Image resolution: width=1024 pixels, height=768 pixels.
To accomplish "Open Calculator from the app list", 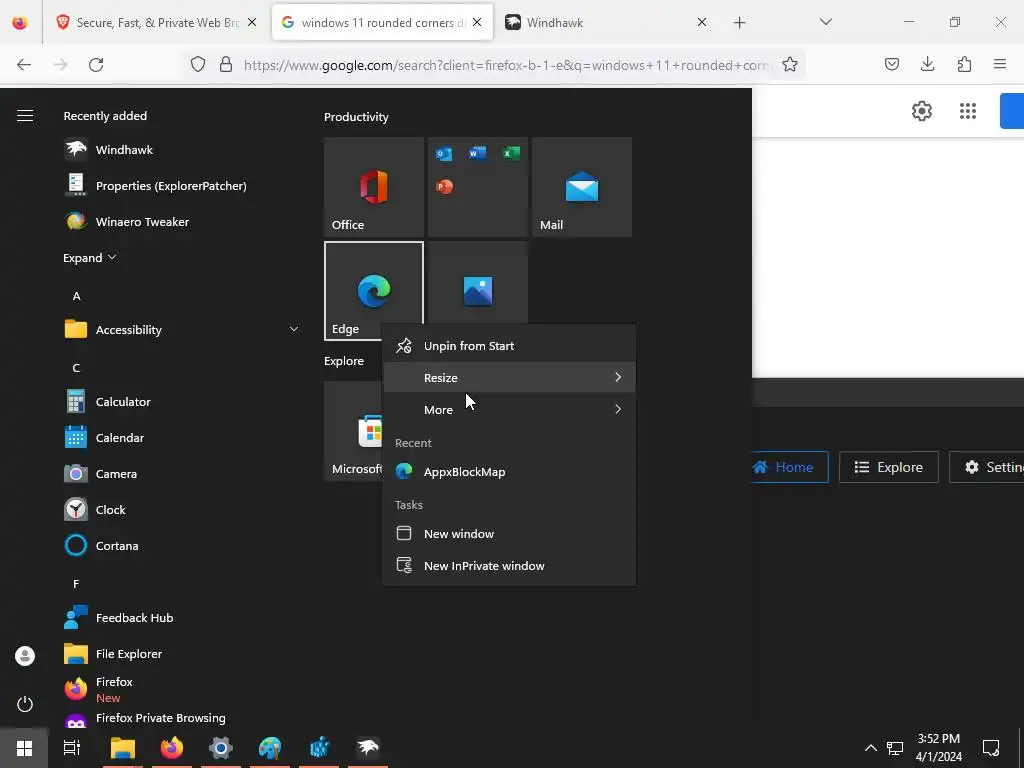I will point(123,402).
